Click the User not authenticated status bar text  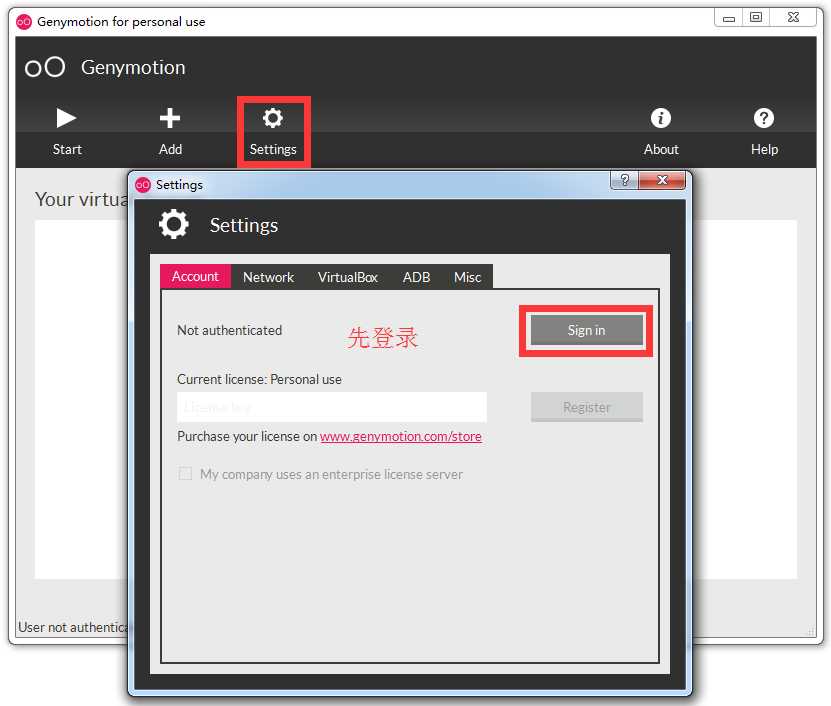[73, 627]
